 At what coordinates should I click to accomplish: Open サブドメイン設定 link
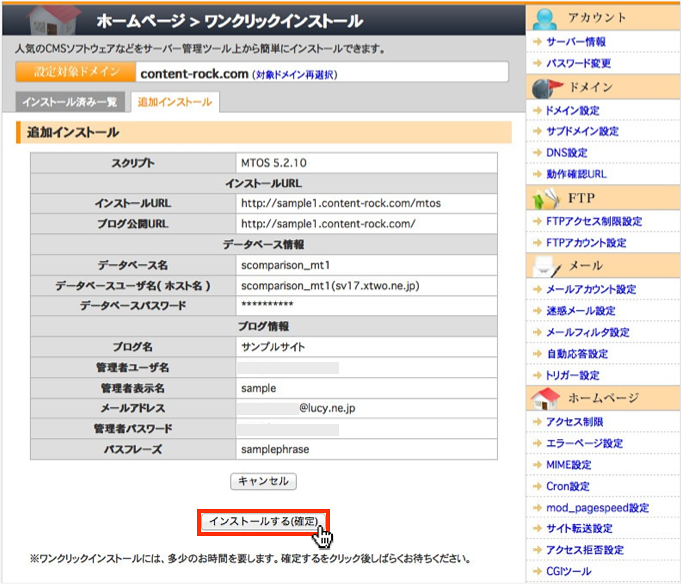[x=582, y=131]
